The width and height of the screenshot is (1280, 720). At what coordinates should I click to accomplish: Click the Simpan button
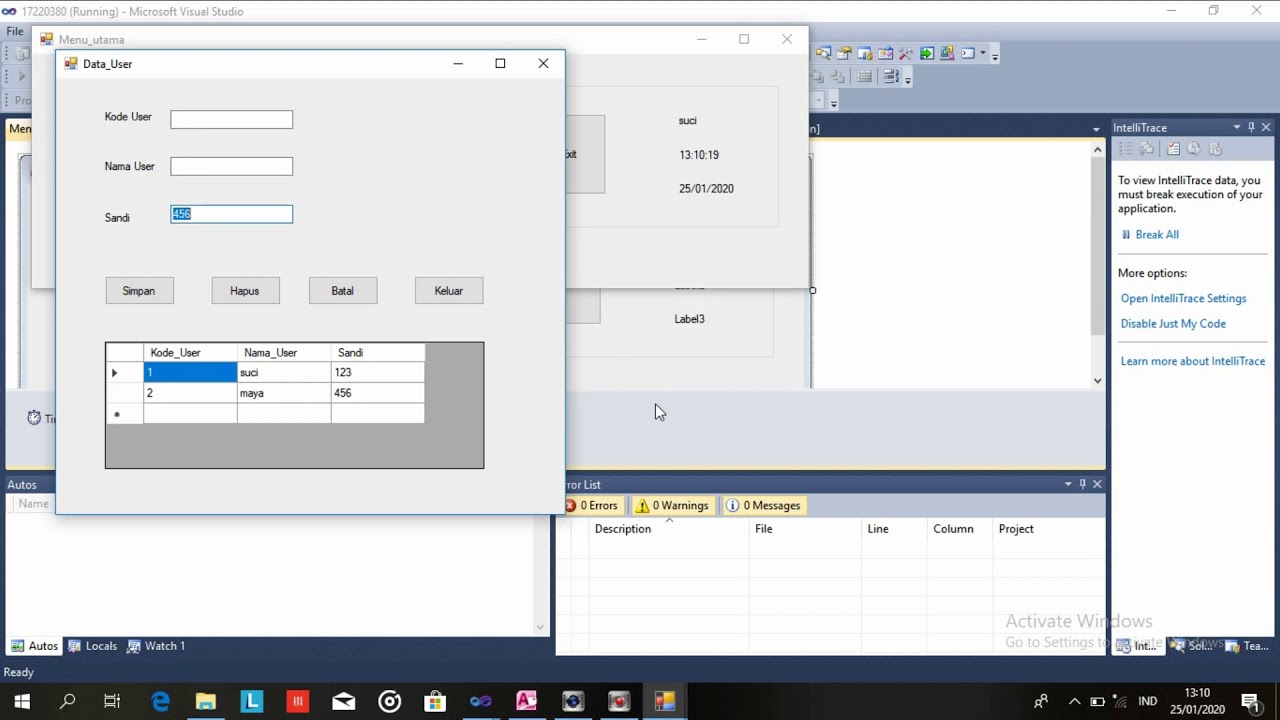[139, 291]
